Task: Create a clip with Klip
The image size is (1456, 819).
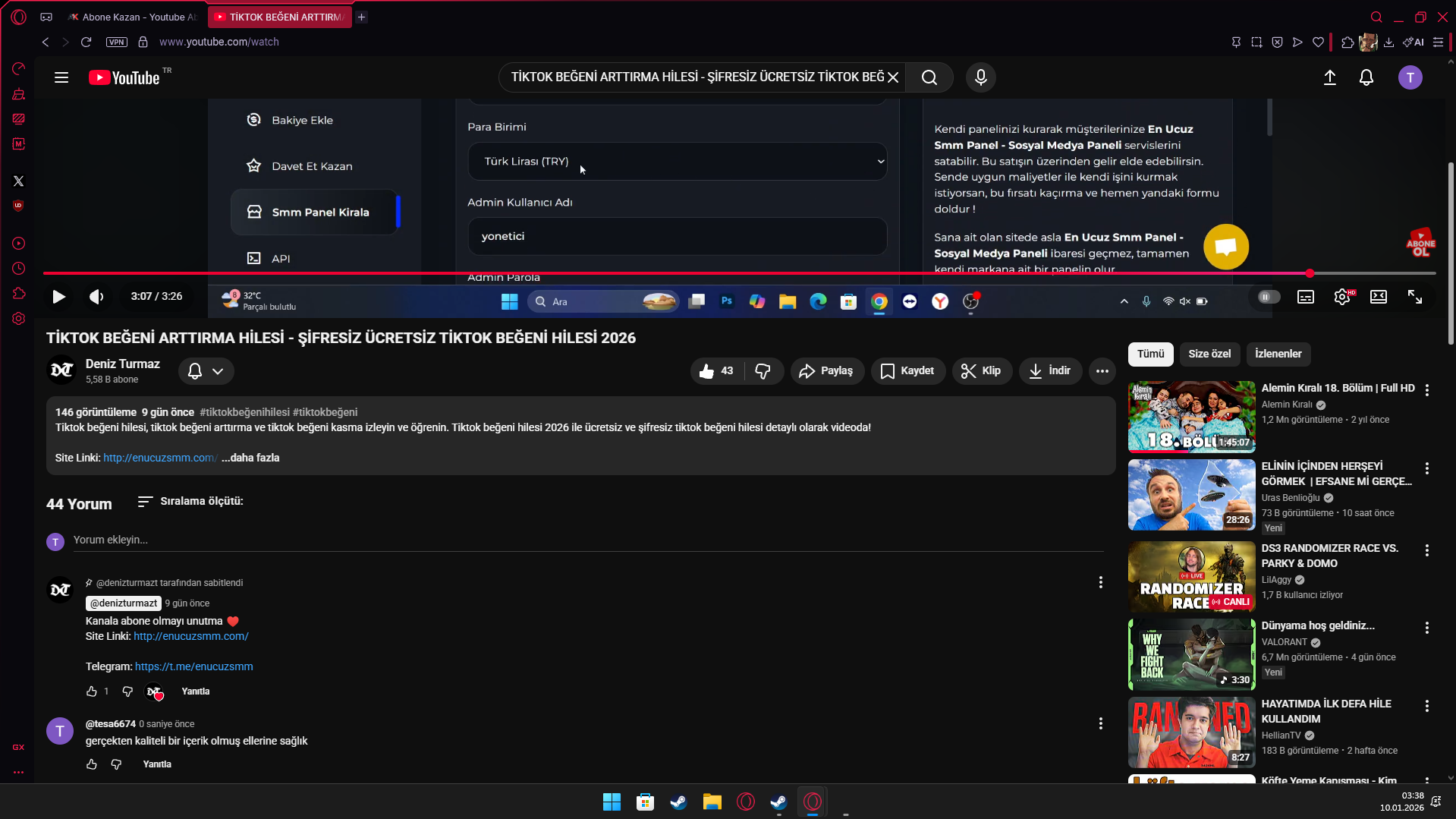Action: [x=982, y=371]
